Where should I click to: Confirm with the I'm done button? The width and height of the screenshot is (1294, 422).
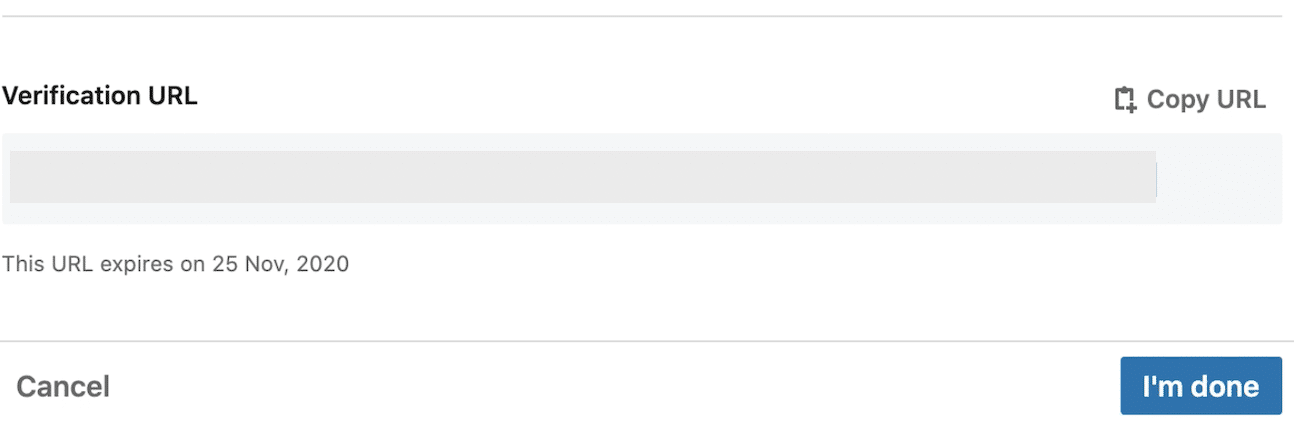1201,385
